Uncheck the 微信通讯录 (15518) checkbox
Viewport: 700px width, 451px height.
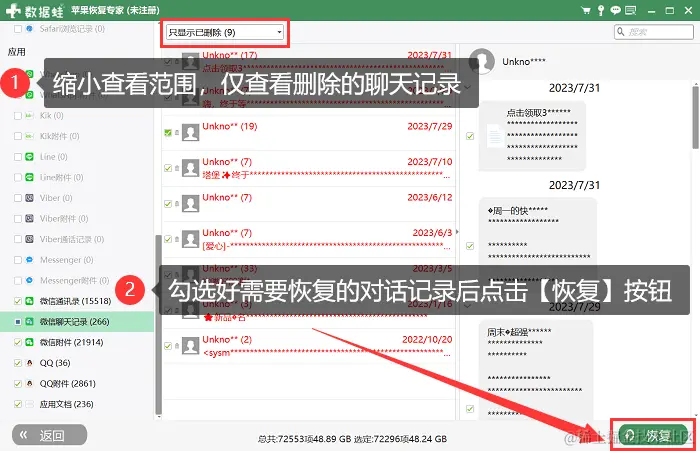pos(18,301)
